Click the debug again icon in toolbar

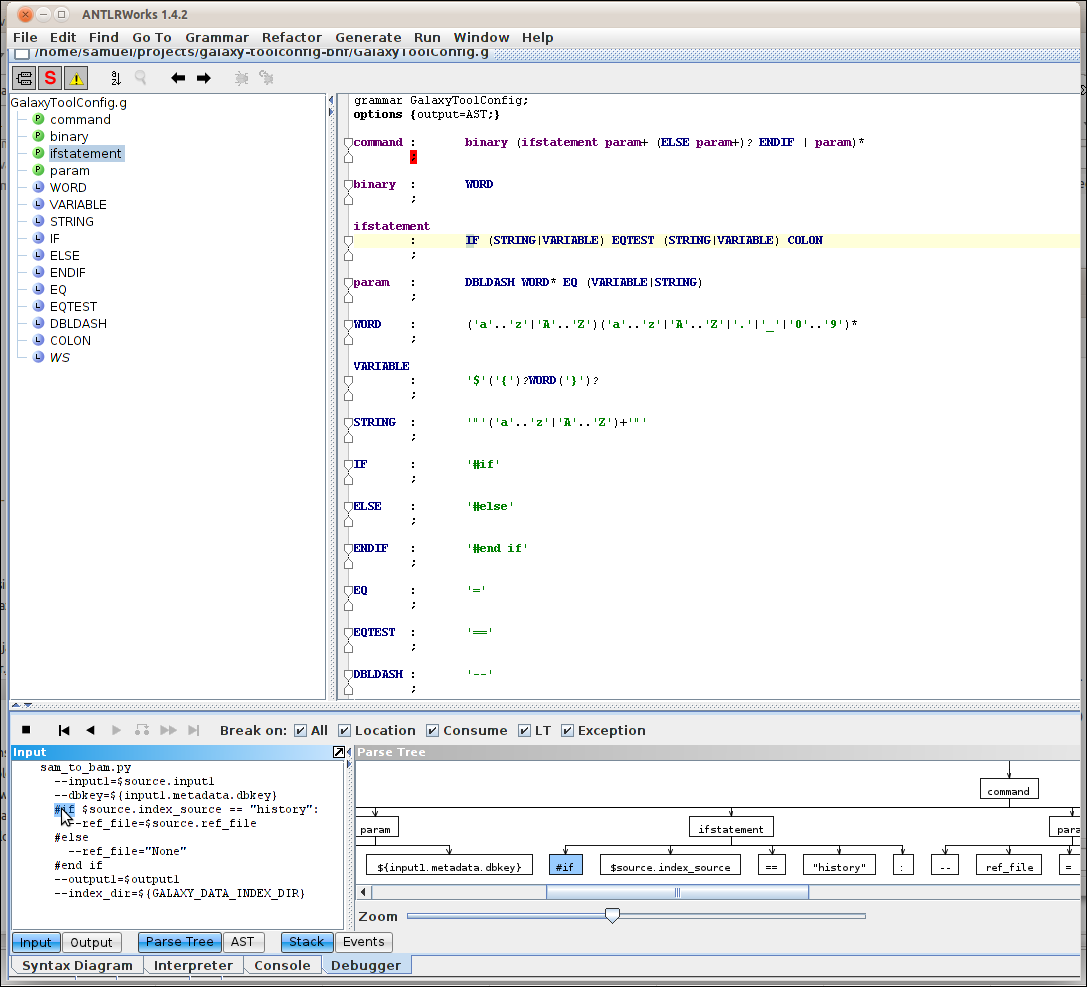point(266,78)
